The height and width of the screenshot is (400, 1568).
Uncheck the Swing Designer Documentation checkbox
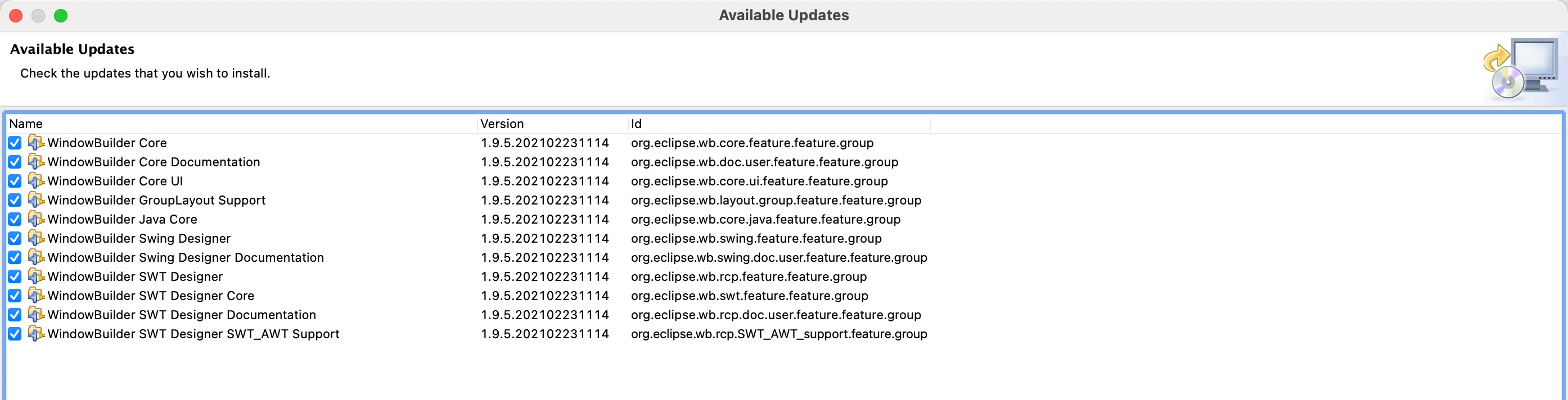(x=15, y=258)
